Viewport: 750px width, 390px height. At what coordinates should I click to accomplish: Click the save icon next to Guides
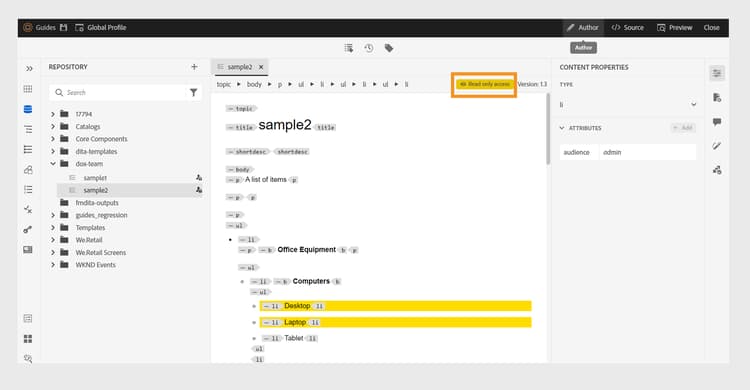(64, 27)
